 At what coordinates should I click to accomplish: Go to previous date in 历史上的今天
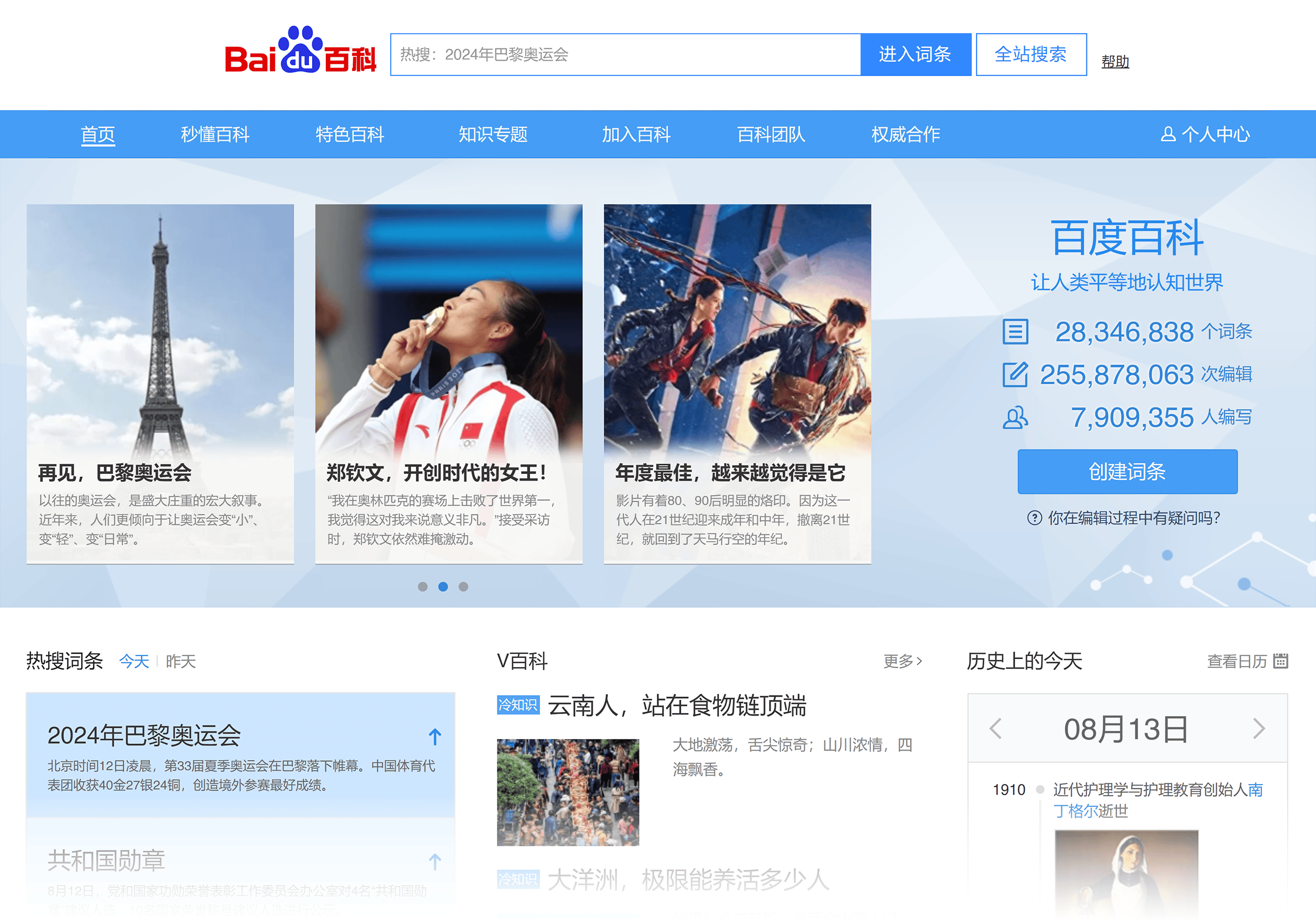[x=995, y=729]
